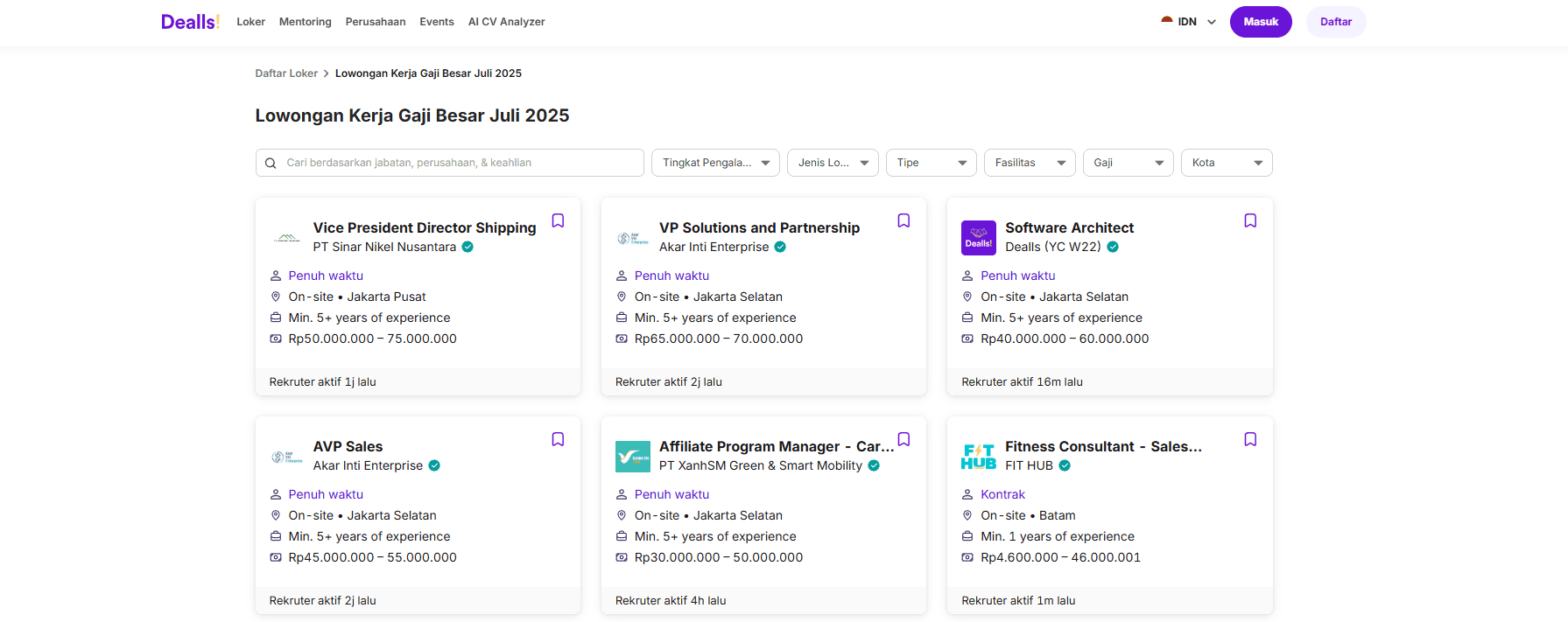Viewport: 1568px width, 622px height.
Task: Click the FIT HUB company logo
Action: [x=979, y=457]
